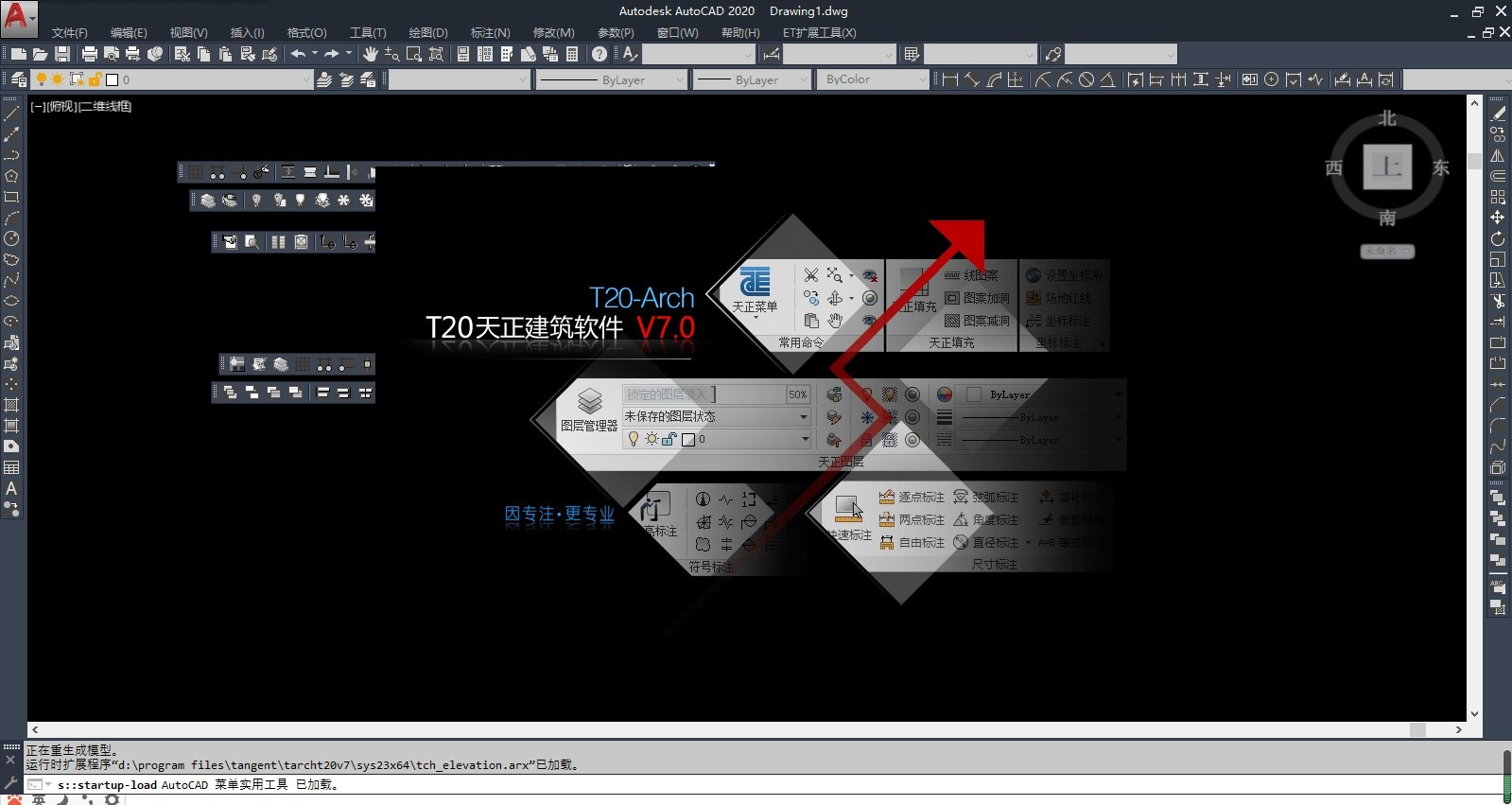Select the Mirror modify tool

coord(1498,155)
